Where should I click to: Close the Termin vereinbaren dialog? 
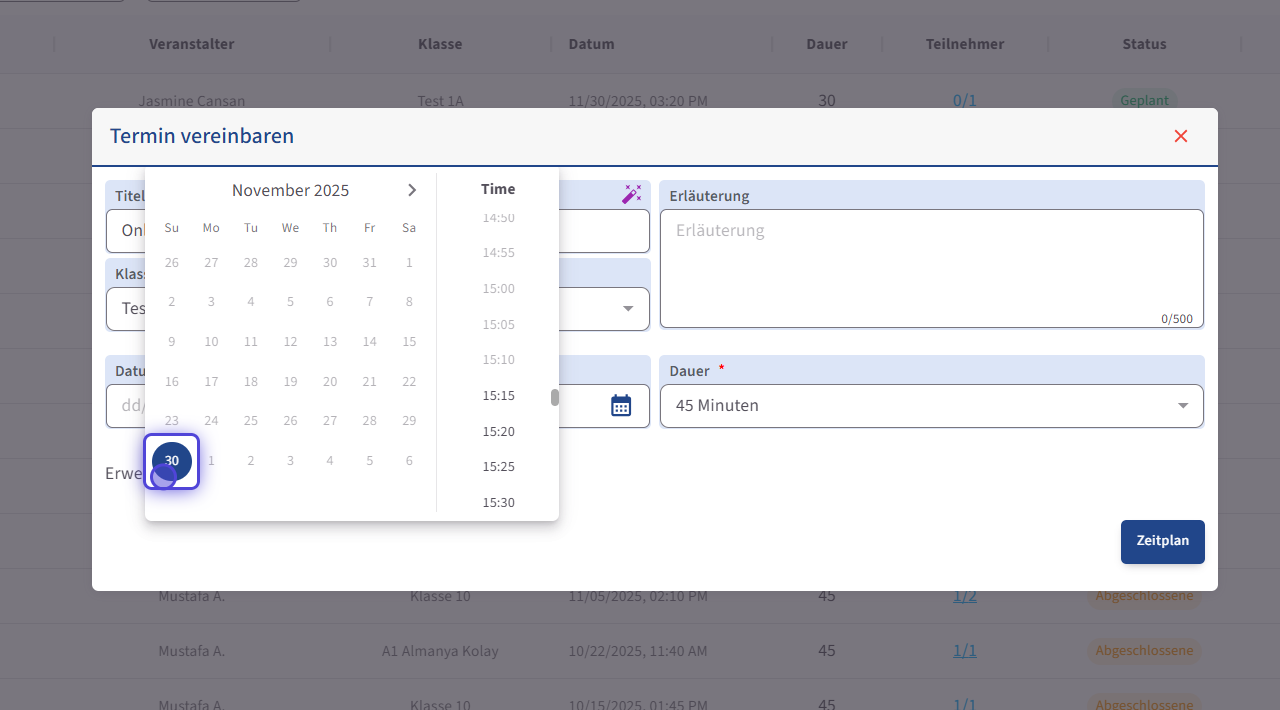coord(1181,136)
